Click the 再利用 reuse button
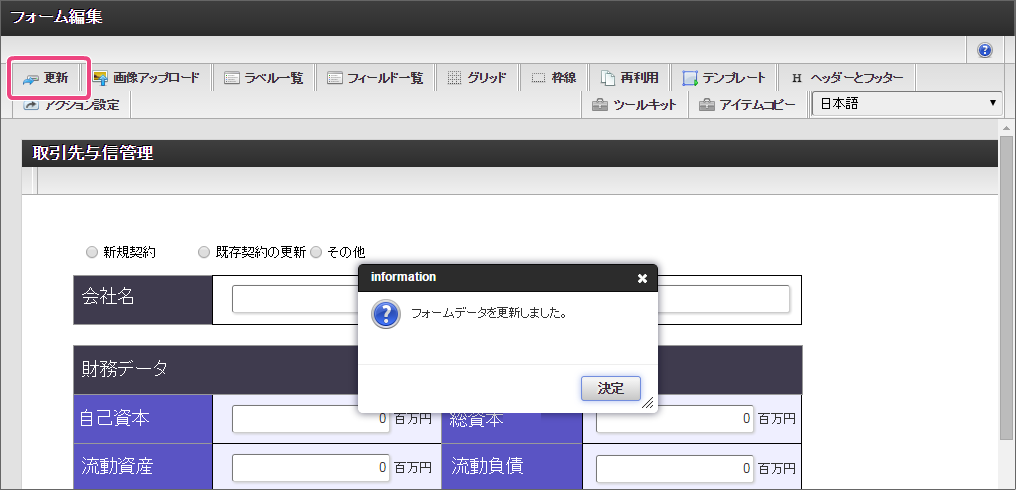The width and height of the screenshot is (1016, 490). click(x=629, y=78)
